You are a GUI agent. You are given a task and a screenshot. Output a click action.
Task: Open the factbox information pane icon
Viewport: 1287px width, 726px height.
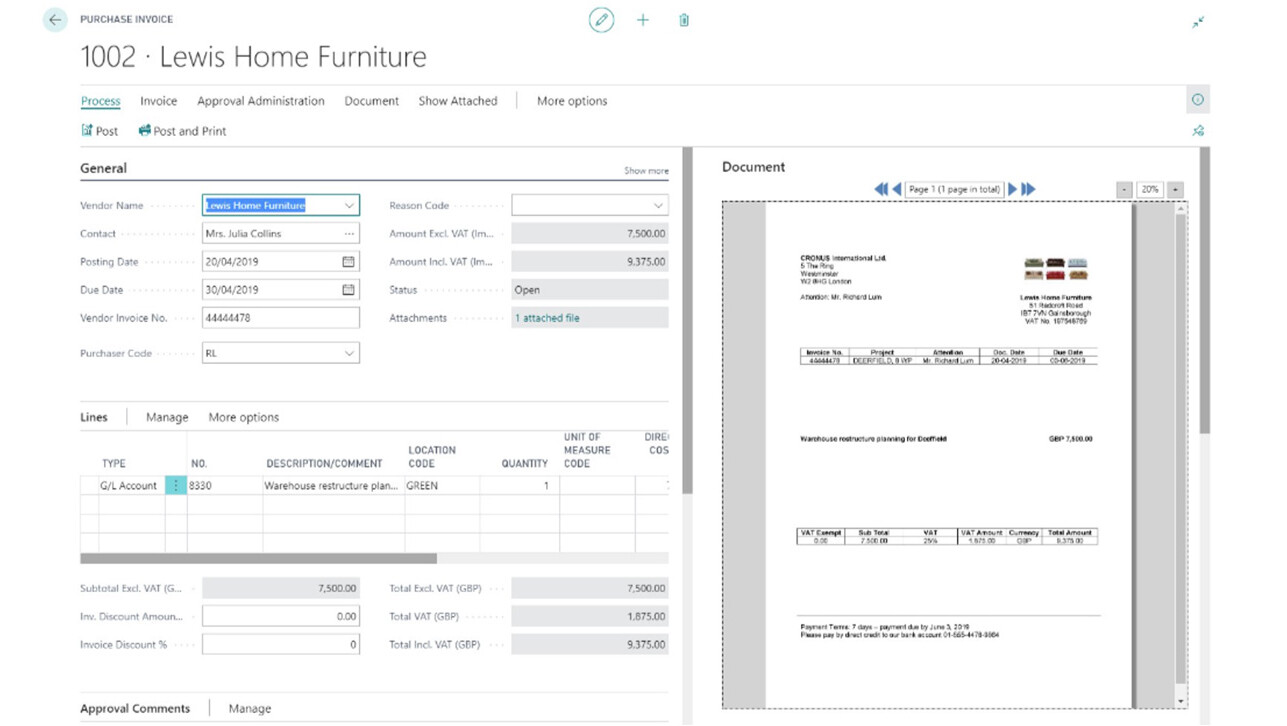coord(1198,100)
